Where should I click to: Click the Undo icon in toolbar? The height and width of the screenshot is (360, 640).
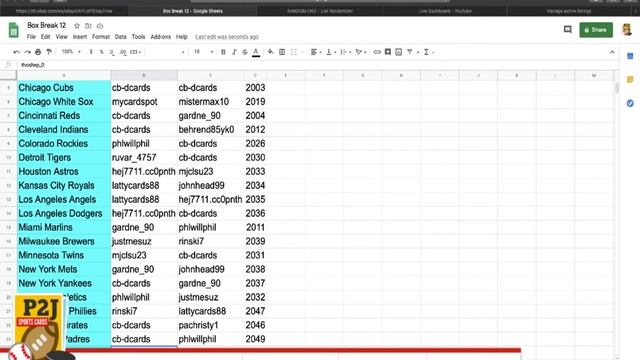pos(16,52)
